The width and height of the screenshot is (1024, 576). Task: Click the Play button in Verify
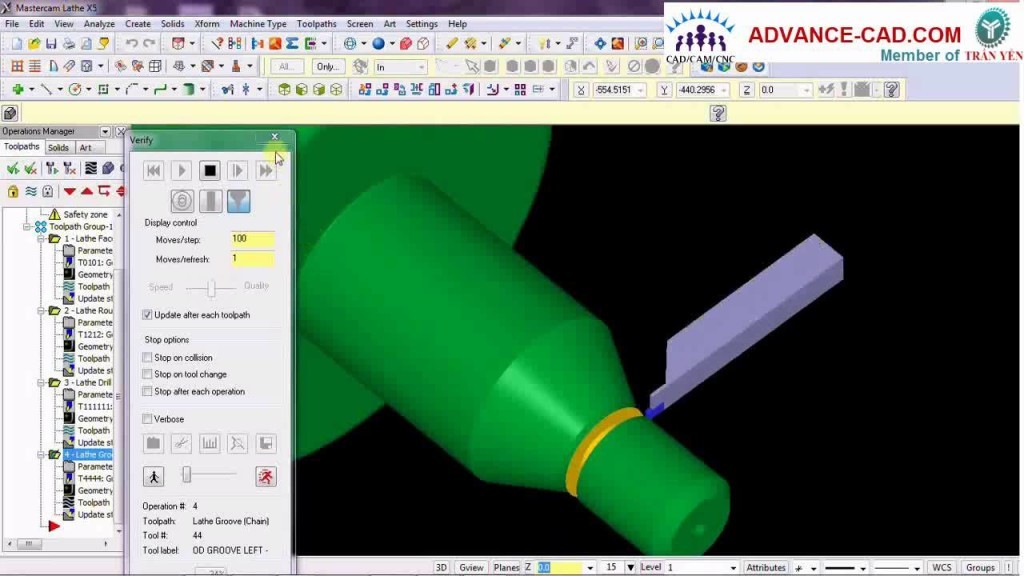[x=181, y=171]
